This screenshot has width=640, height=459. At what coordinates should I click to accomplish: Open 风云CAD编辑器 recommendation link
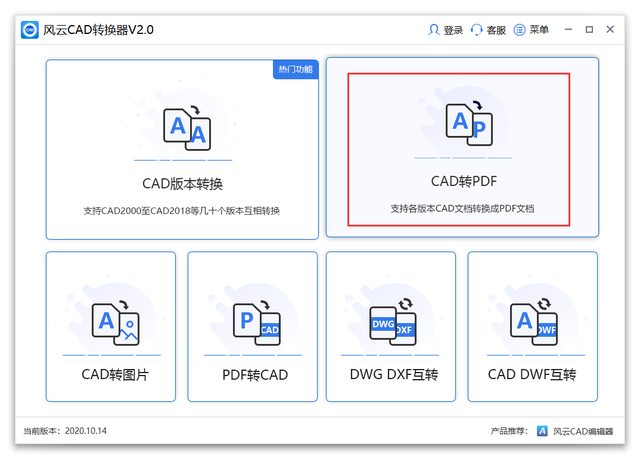click(583, 431)
